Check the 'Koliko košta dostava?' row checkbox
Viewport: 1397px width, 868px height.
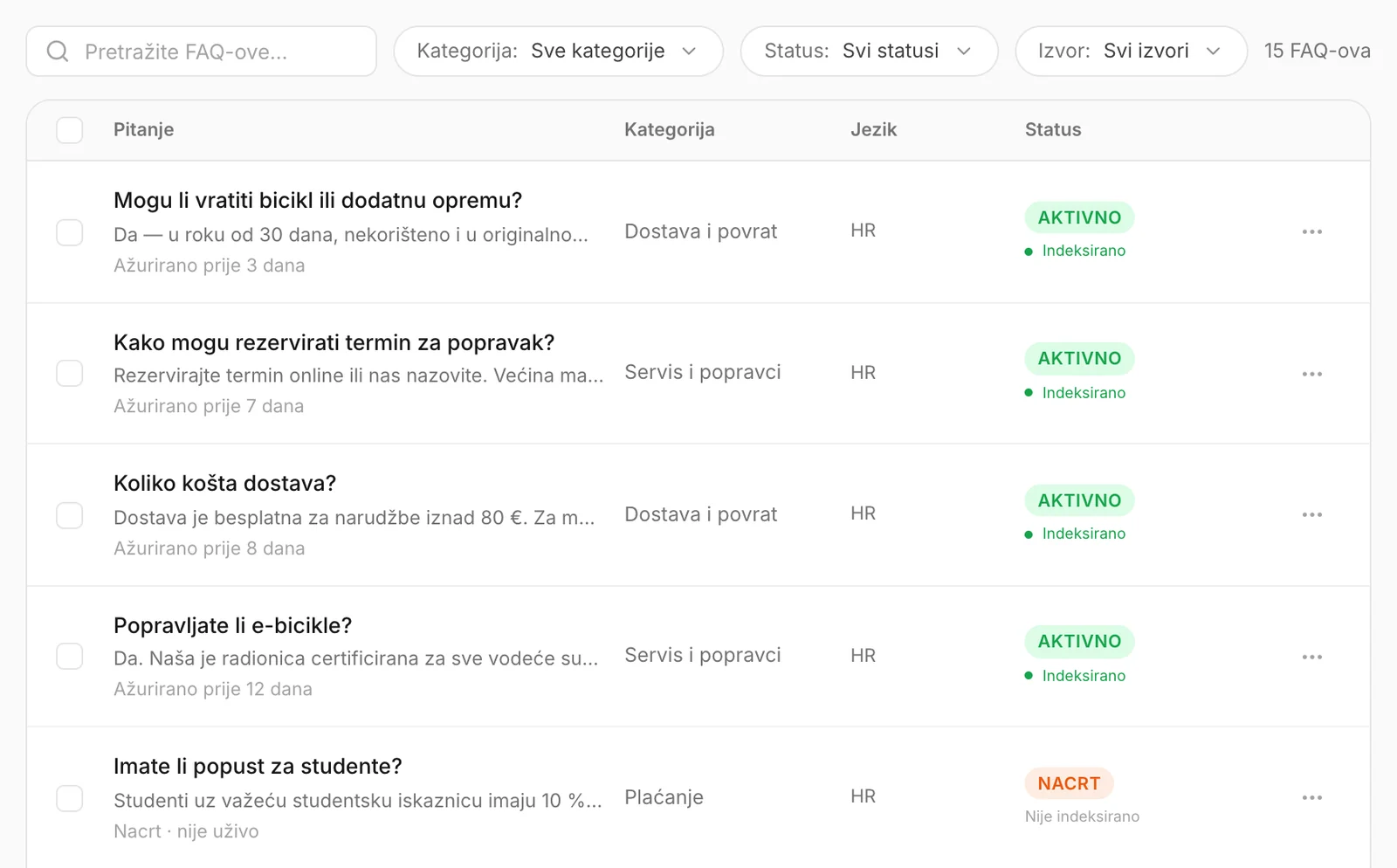[x=70, y=515]
